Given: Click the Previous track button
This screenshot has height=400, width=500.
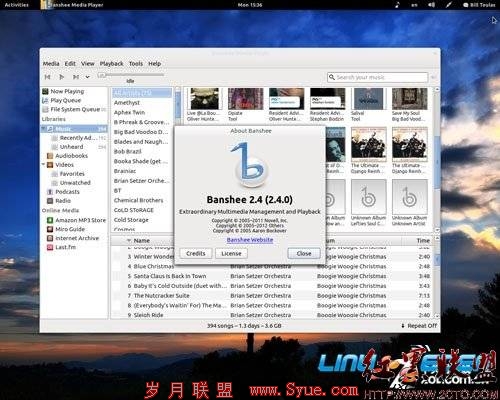Looking at the screenshot, I should (x=47, y=77).
